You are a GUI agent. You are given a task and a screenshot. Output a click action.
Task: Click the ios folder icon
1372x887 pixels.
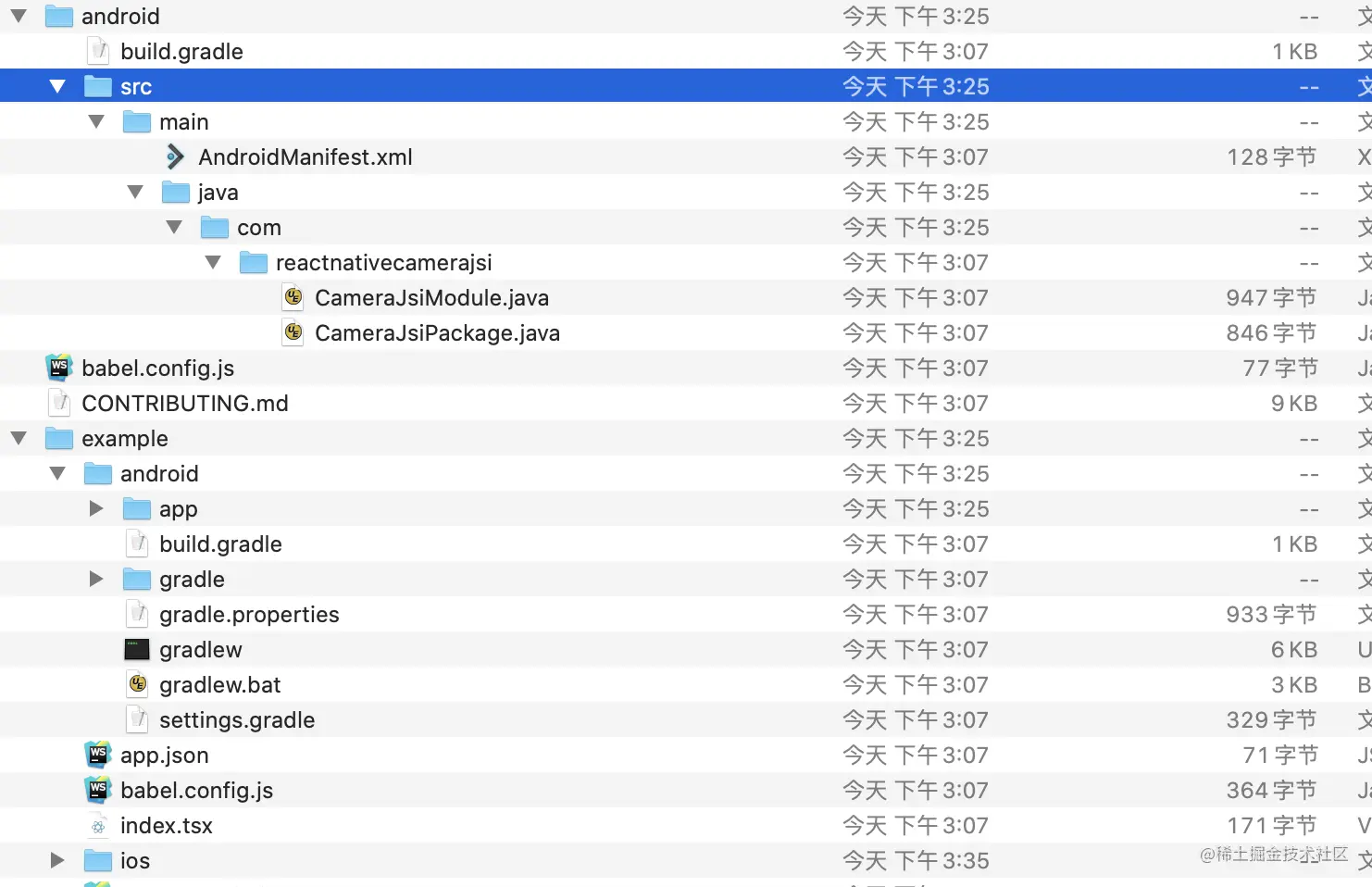[x=98, y=860]
